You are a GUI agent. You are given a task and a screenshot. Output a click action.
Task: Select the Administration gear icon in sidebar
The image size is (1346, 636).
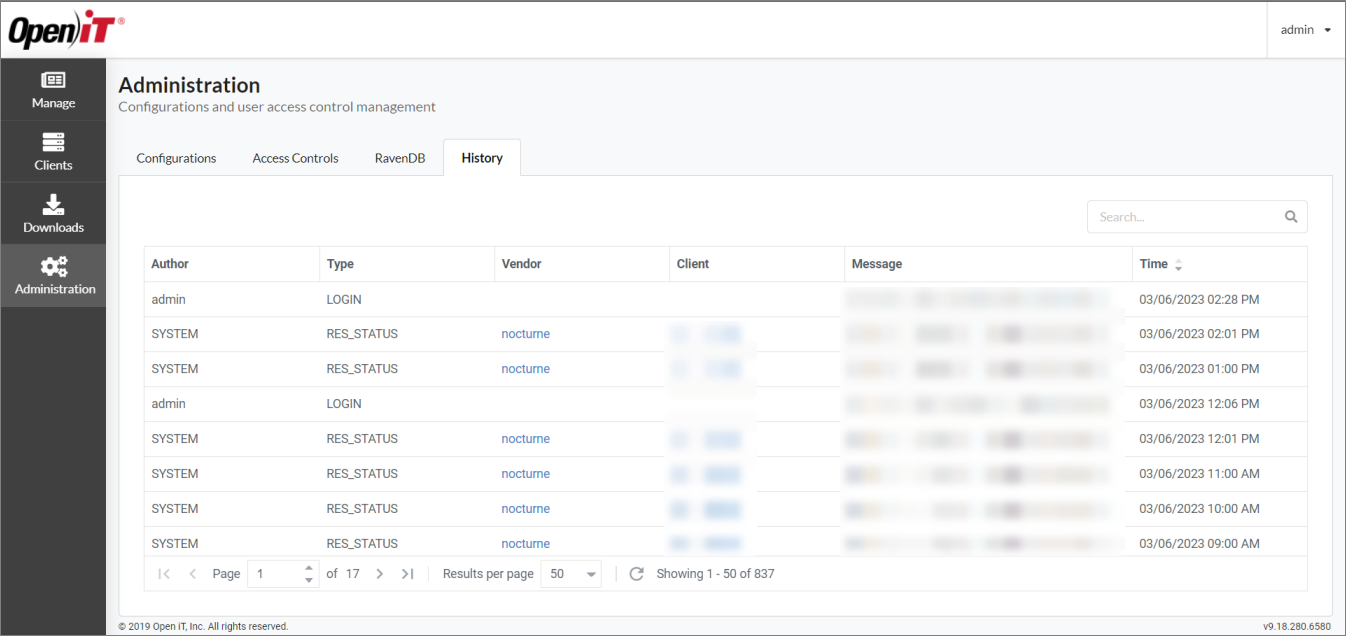point(53,274)
